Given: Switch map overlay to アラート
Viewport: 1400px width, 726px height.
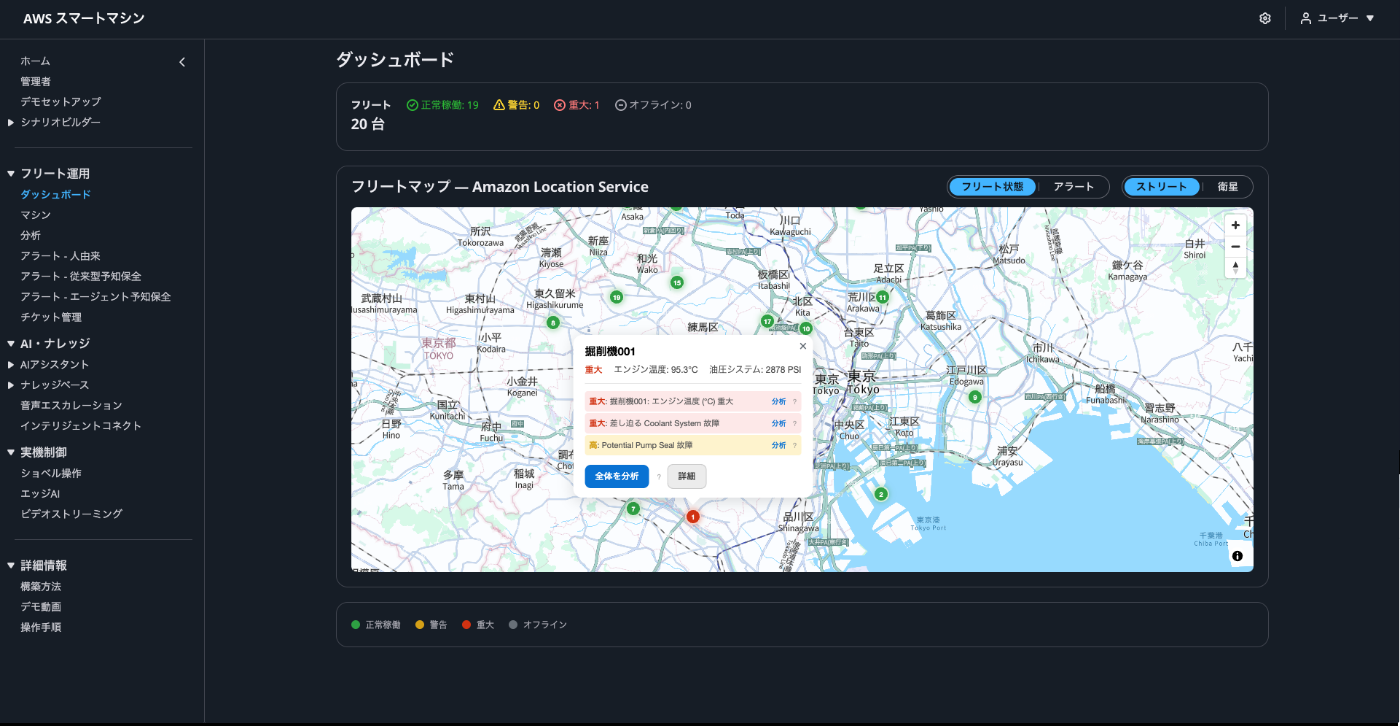Looking at the screenshot, I should [1074, 187].
